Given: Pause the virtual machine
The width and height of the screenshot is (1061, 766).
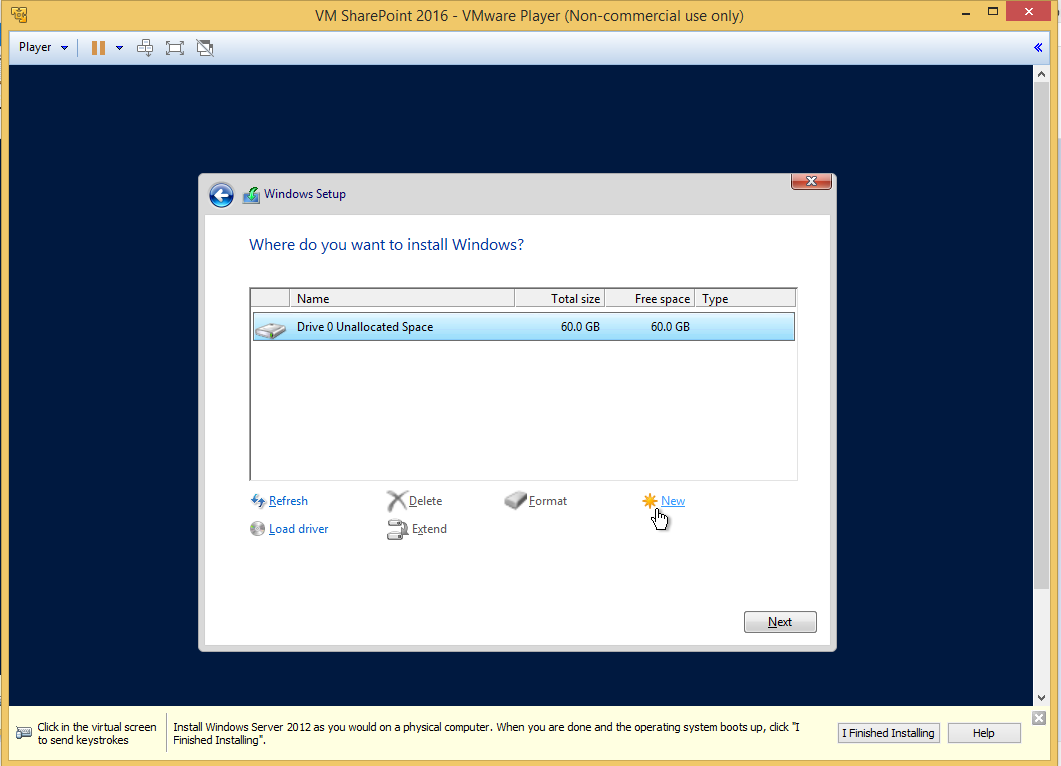Looking at the screenshot, I should pos(98,47).
